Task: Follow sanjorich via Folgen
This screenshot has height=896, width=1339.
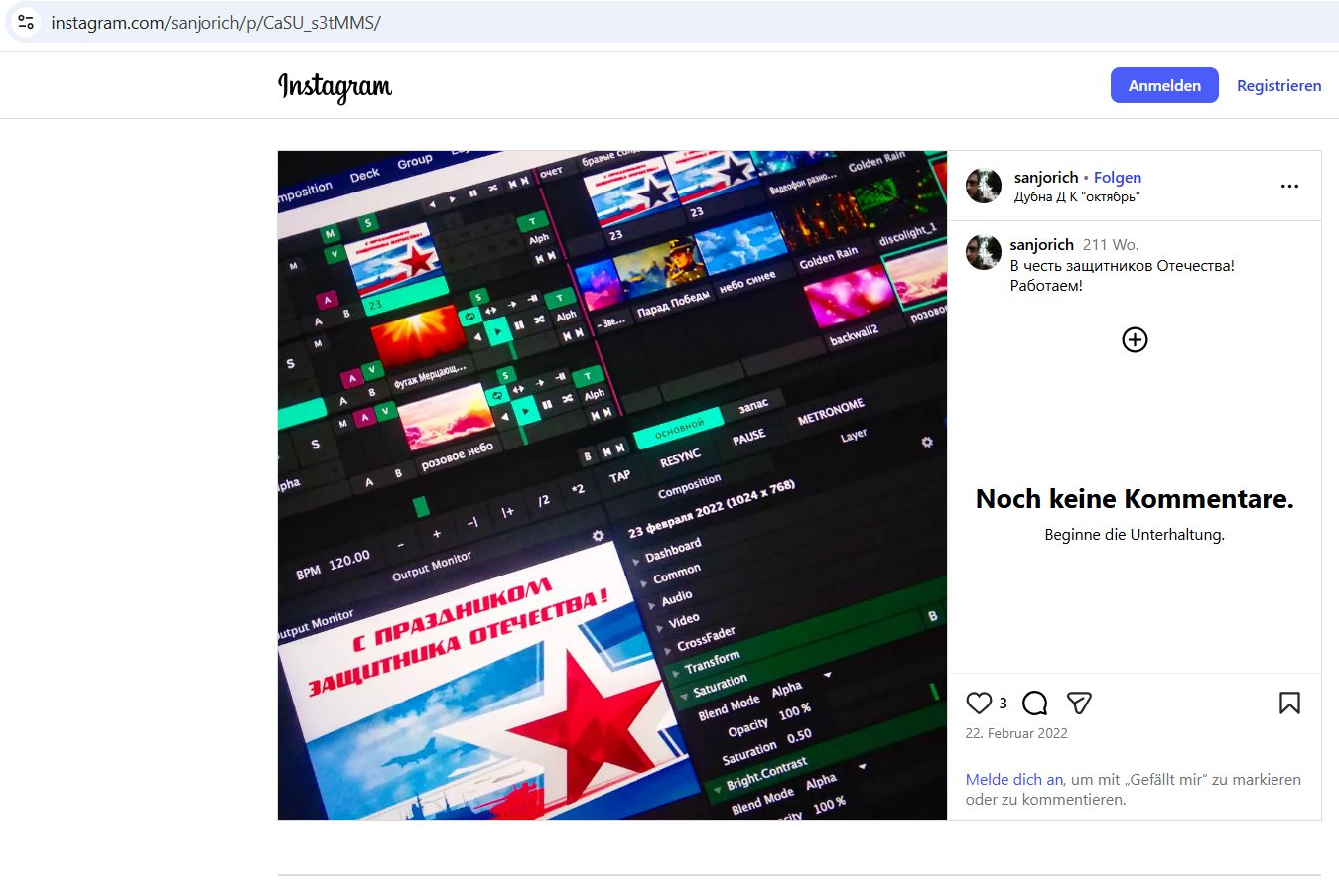Action: (1117, 177)
